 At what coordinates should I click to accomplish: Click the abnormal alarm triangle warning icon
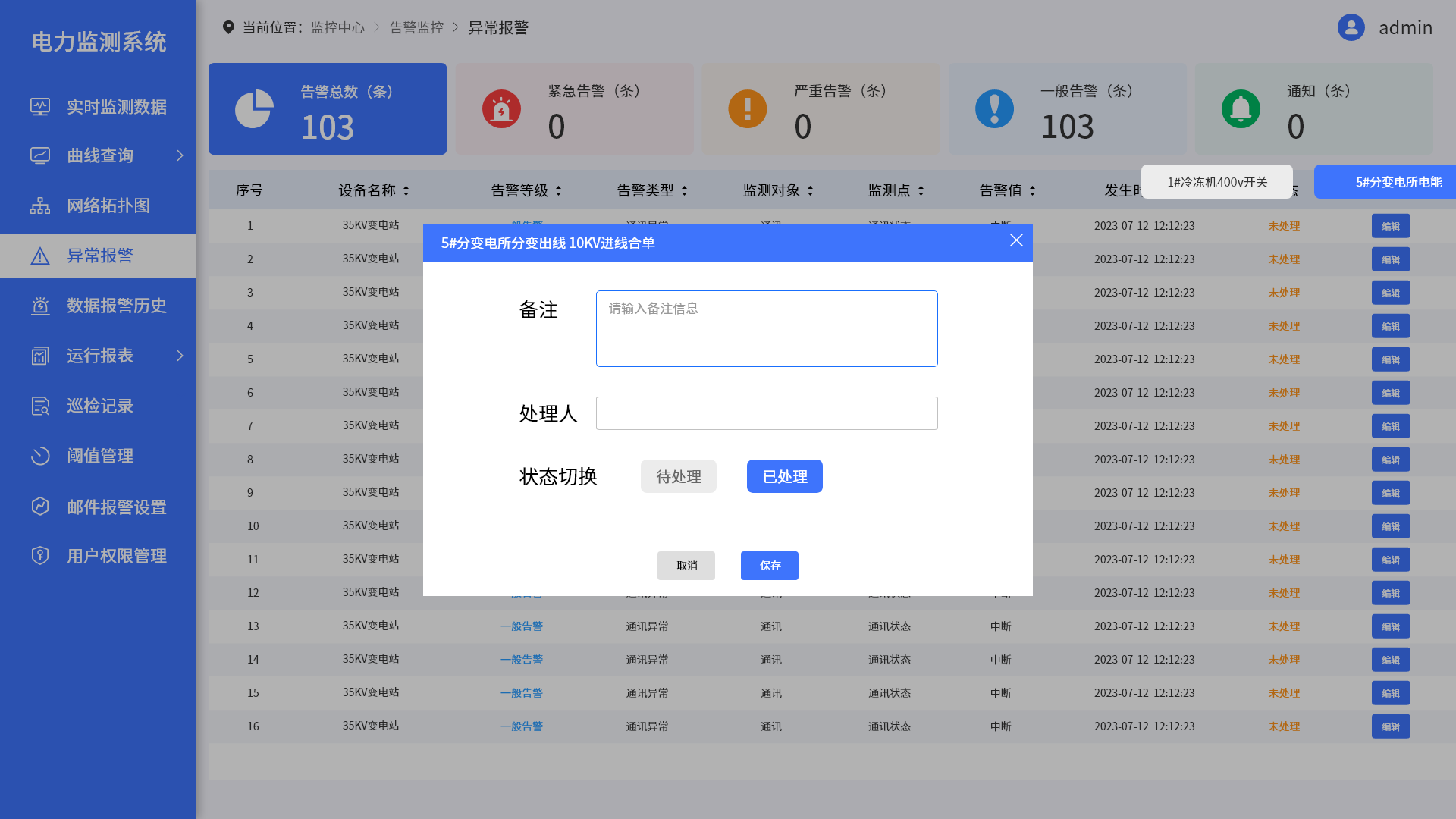pyautogui.click(x=40, y=256)
